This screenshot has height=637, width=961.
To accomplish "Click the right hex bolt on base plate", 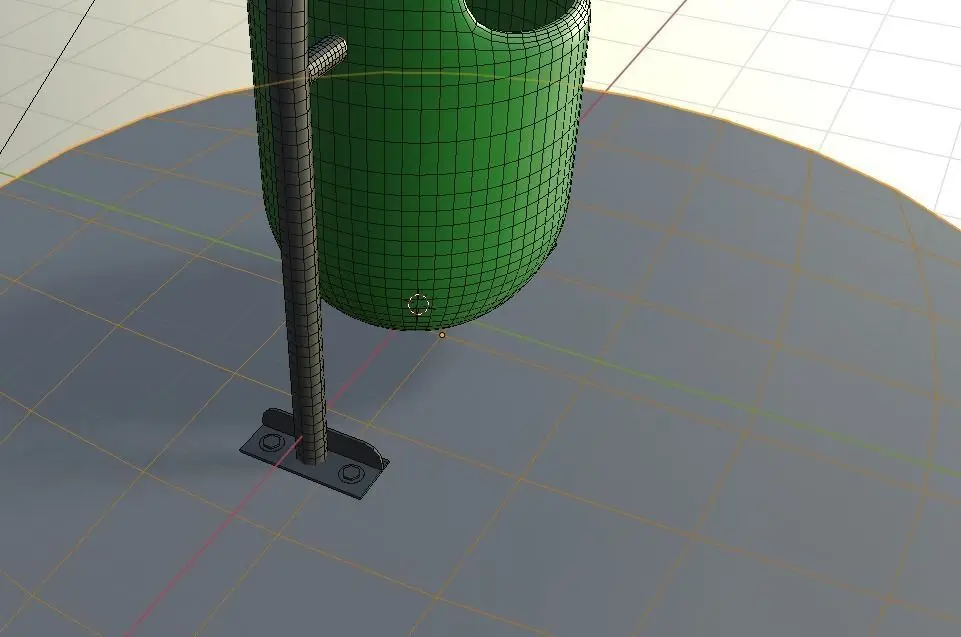I will pyautogui.click(x=350, y=473).
